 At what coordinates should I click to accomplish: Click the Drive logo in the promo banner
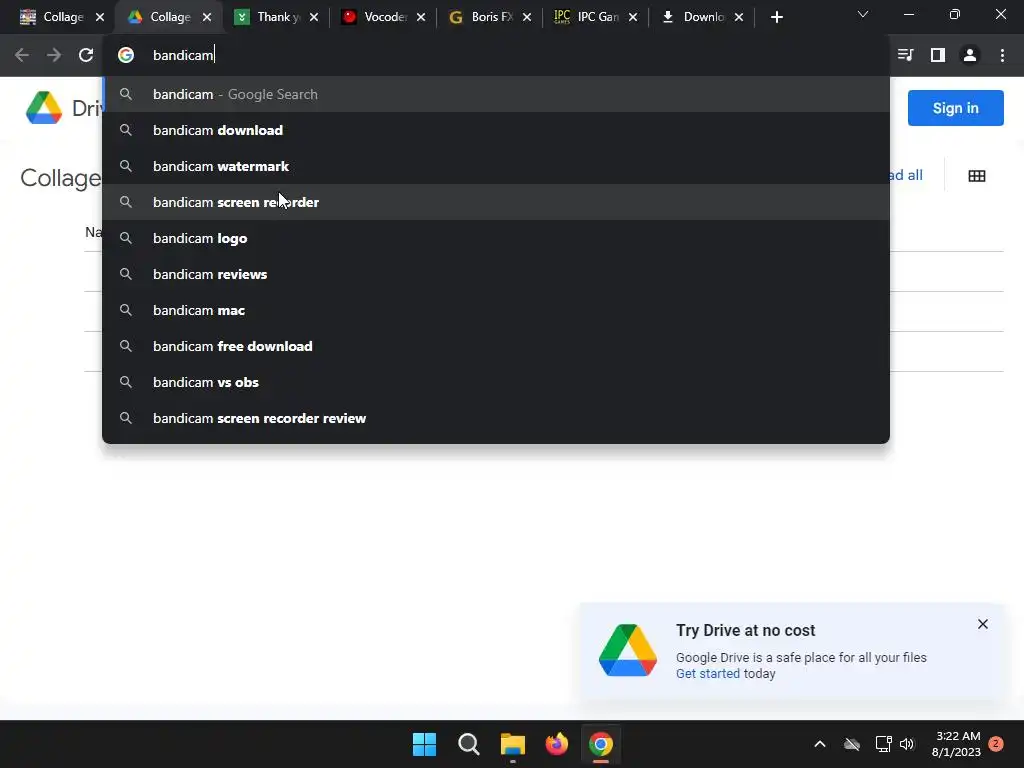pyautogui.click(x=628, y=650)
